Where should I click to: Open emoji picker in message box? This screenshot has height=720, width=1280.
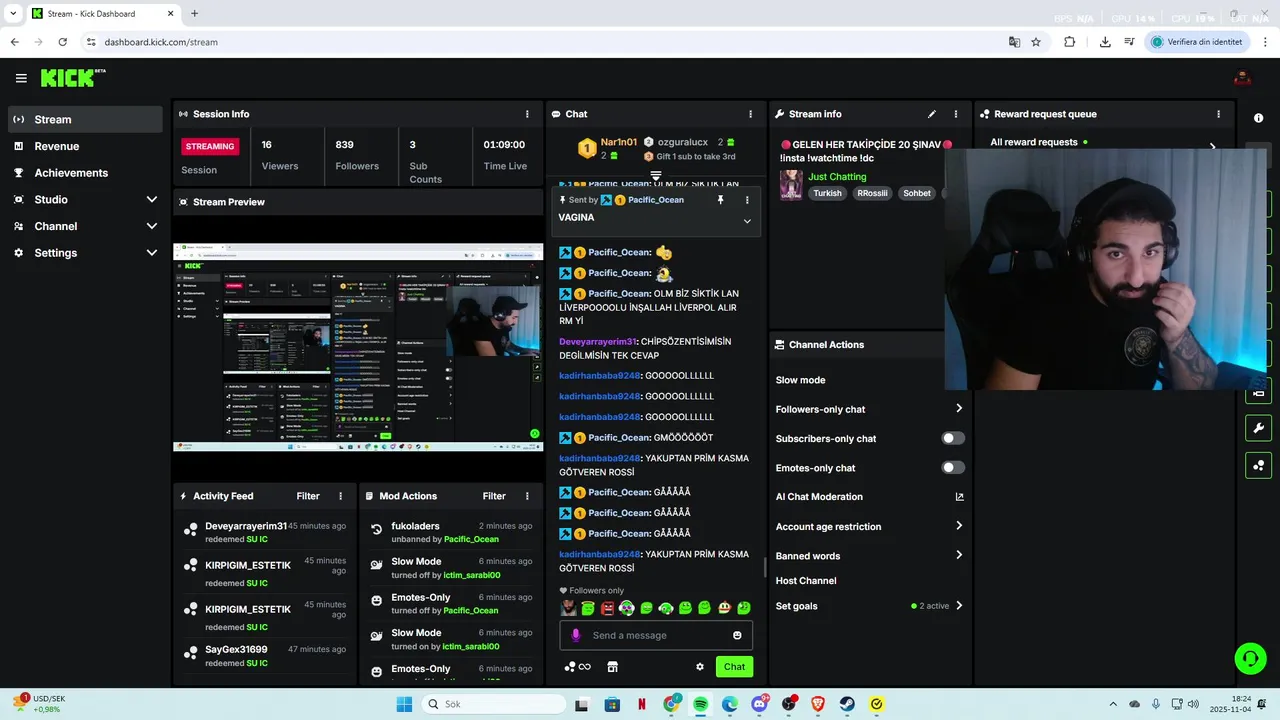click(737, 635)
